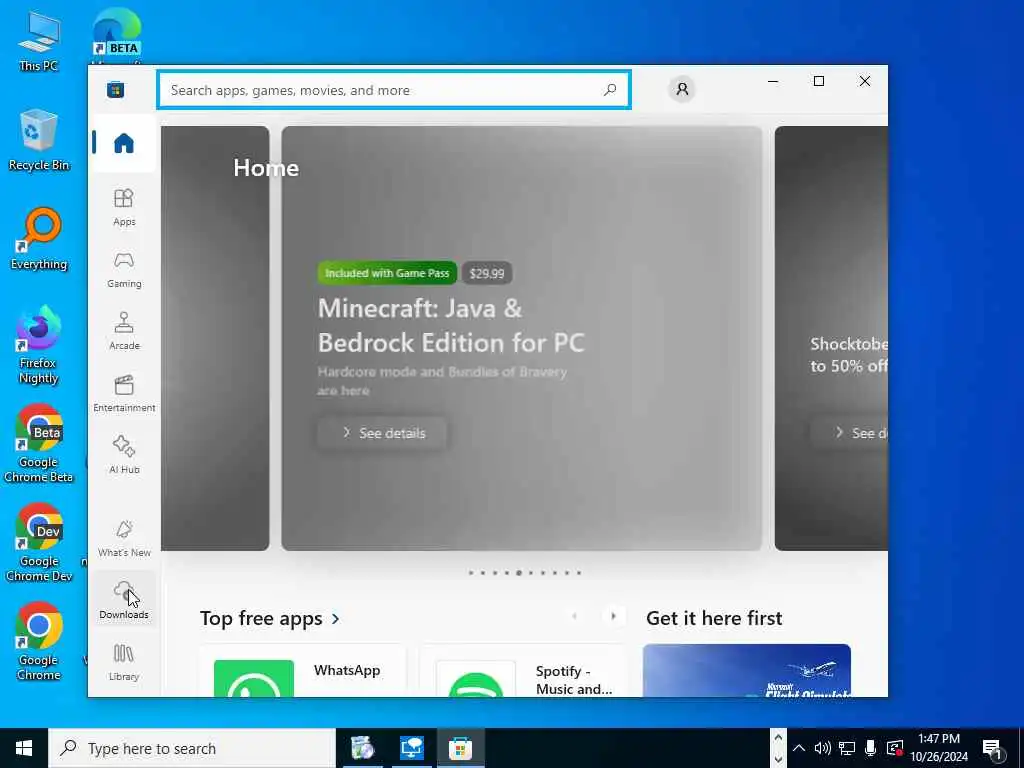The image size is (1024, 768).
Task: Open the volume control in tray
Action: [822, 748]
